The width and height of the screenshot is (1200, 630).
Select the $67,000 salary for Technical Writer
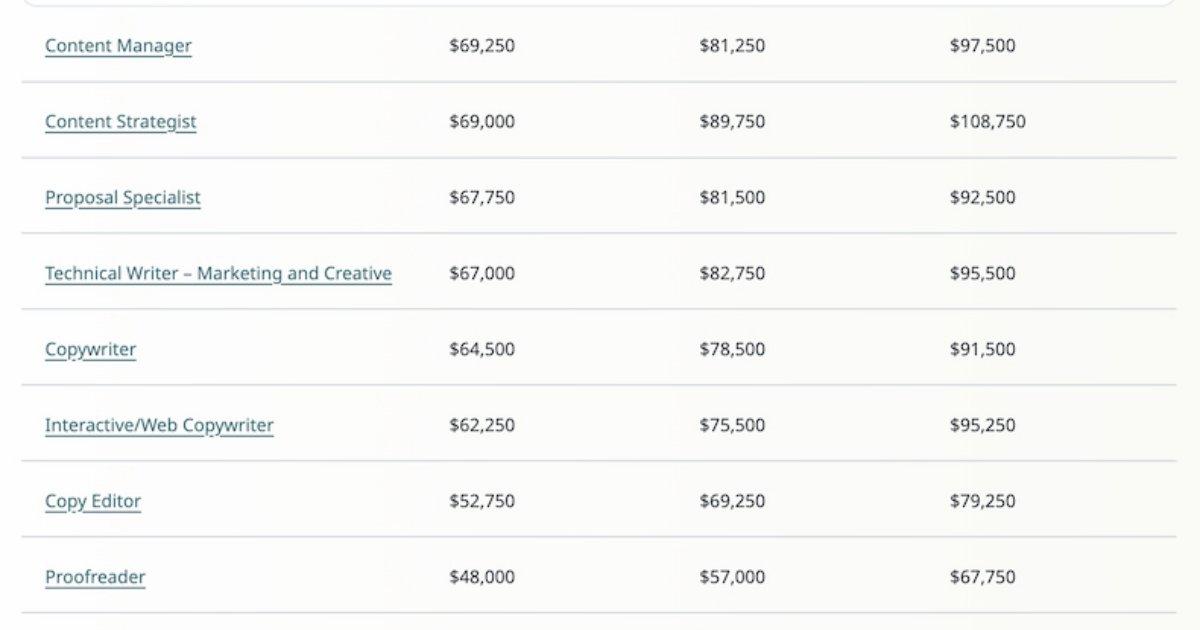(x=482, y=273)
